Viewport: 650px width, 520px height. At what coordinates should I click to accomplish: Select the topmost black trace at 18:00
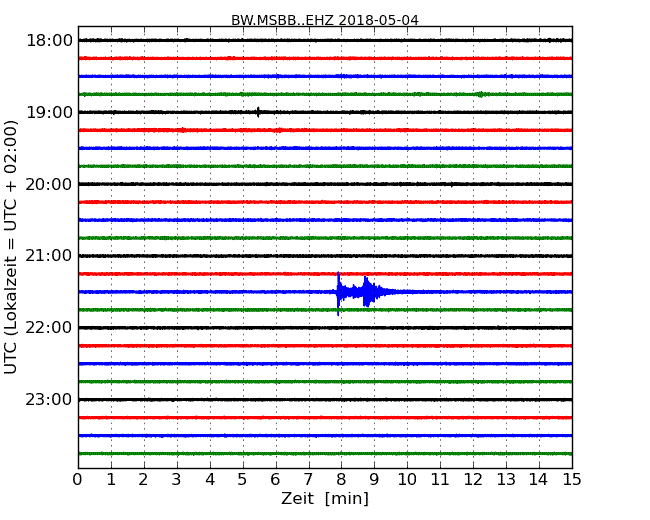click(x=325, y=40)
